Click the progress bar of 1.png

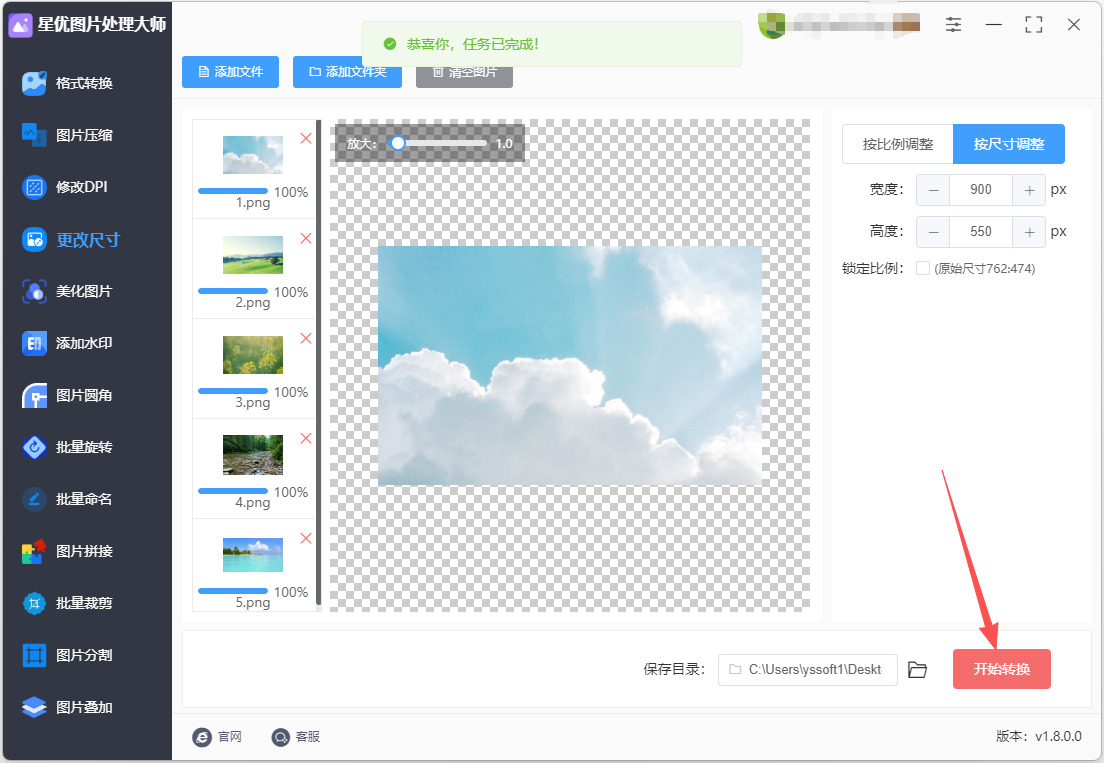[233, 191]
